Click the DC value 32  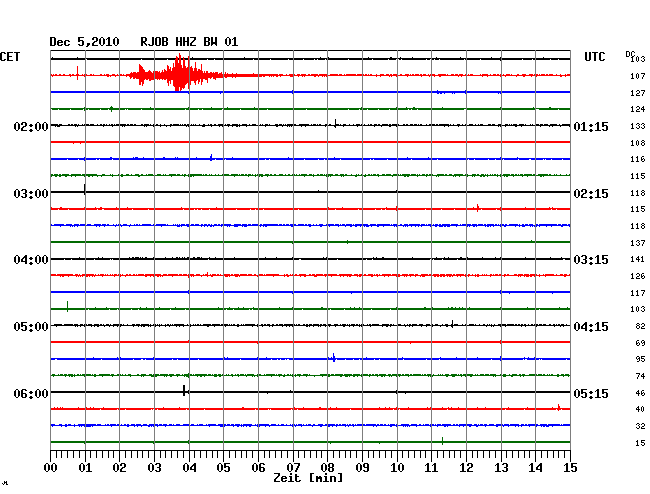[x=640, y=426]
